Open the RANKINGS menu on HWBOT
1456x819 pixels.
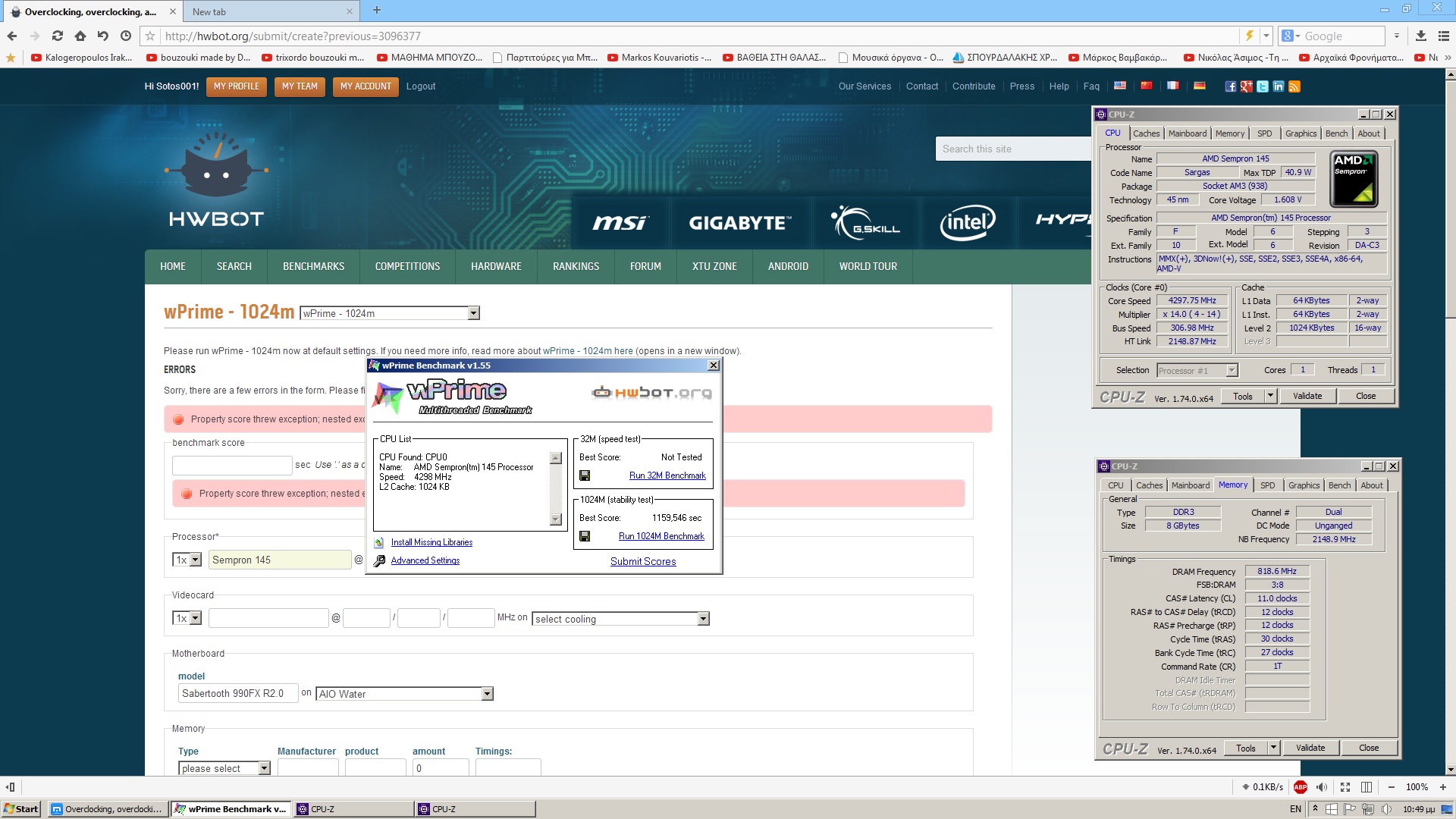point(576,266)
